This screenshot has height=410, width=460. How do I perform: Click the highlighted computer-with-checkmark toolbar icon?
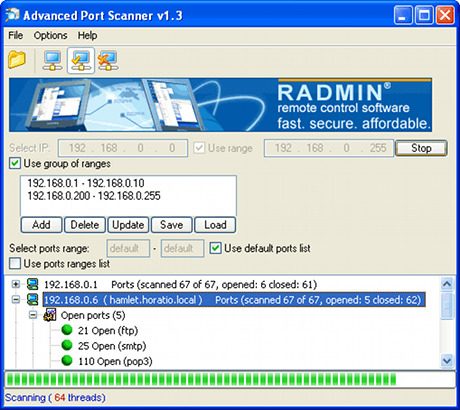coord(81,60)
